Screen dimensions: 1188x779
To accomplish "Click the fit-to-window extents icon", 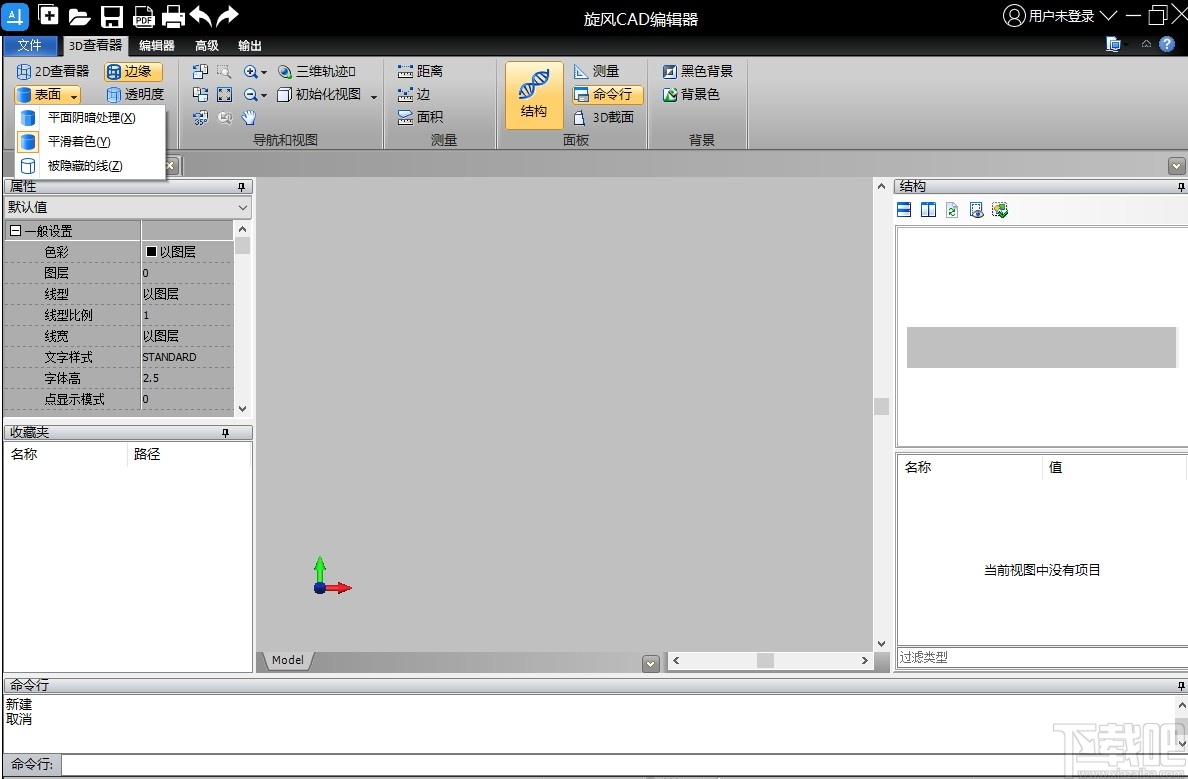I will click(224, 95).
